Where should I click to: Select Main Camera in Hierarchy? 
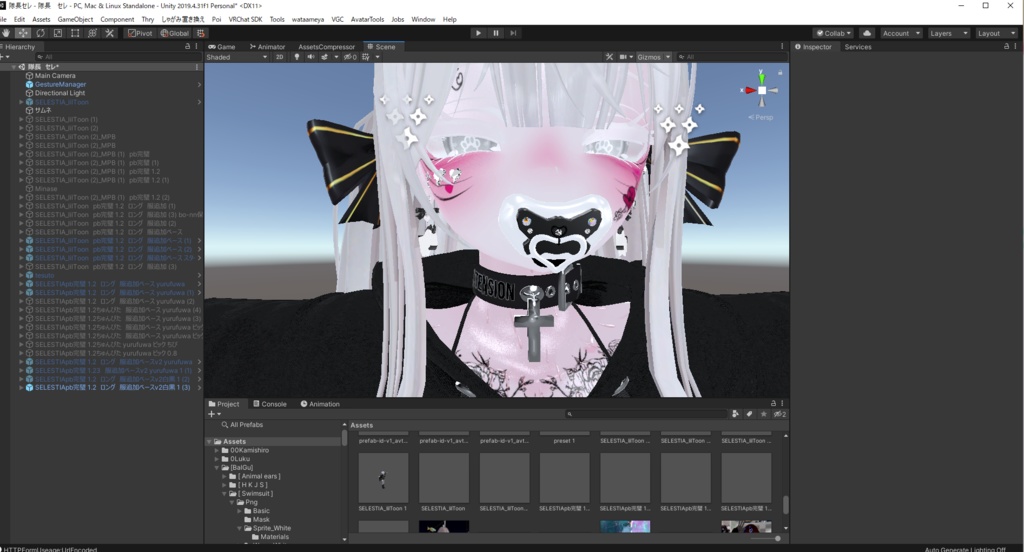[55, 76]
